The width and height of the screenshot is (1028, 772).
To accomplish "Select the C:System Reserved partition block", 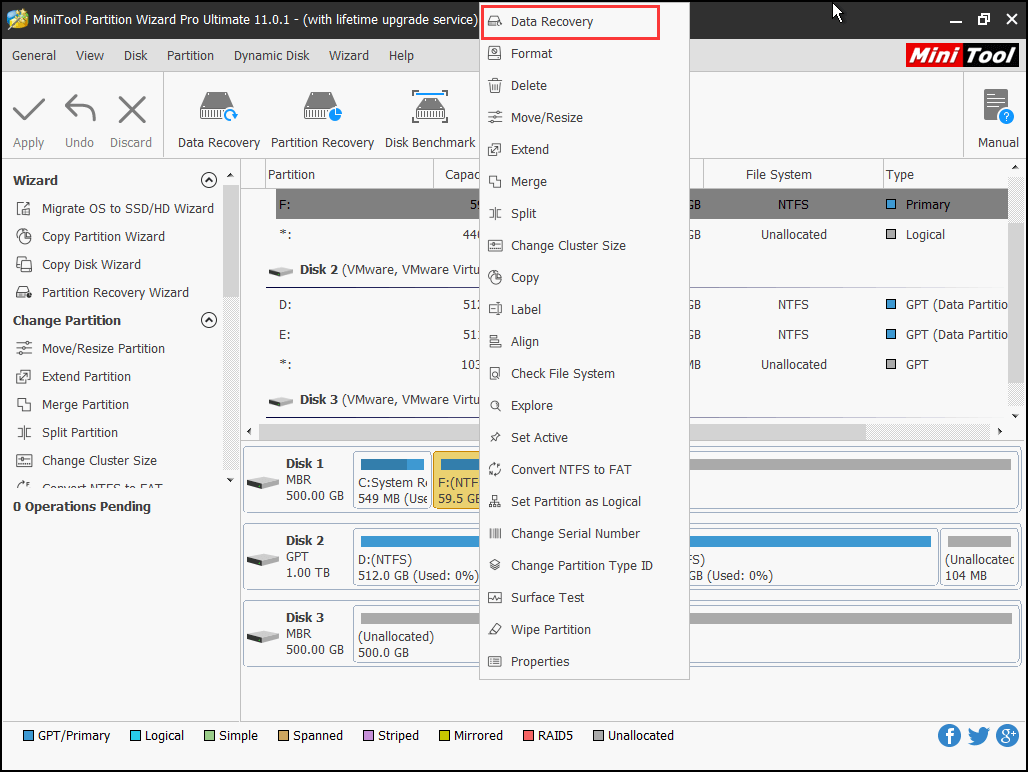I will 392,481.
